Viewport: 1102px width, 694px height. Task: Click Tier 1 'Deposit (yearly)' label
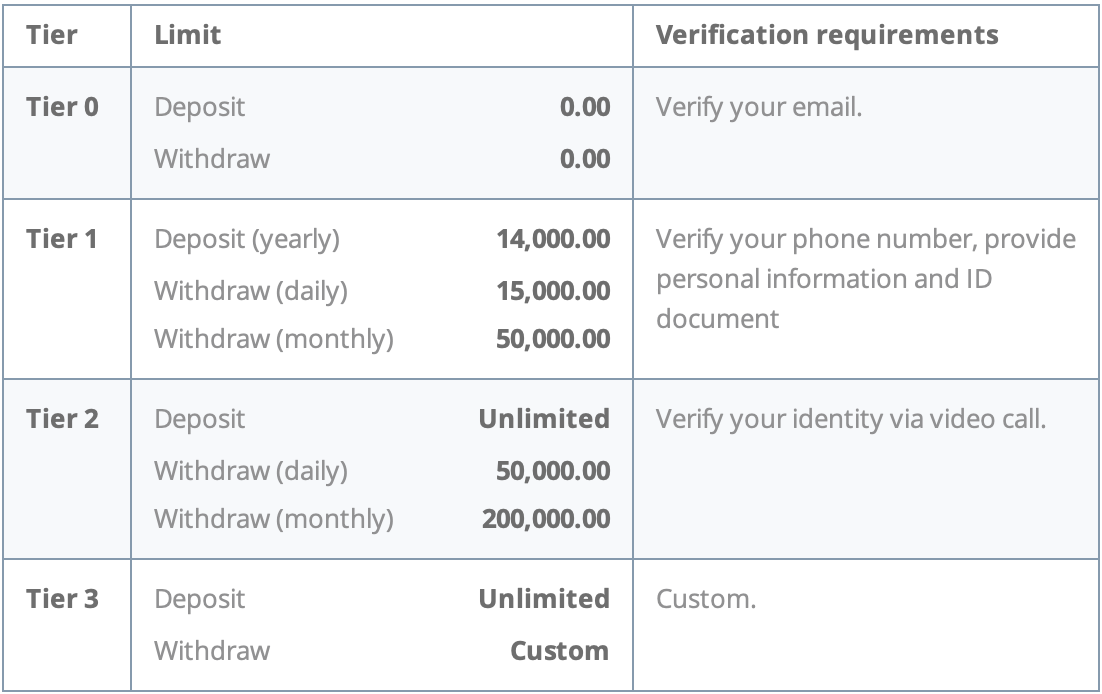247,240
